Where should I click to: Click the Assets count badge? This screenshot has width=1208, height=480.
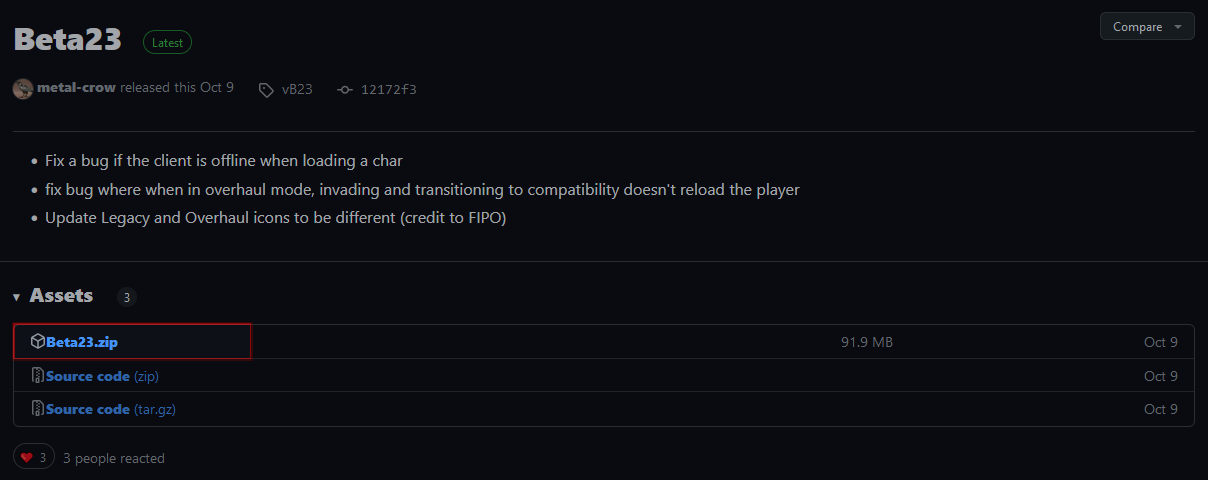coord(126,297)
